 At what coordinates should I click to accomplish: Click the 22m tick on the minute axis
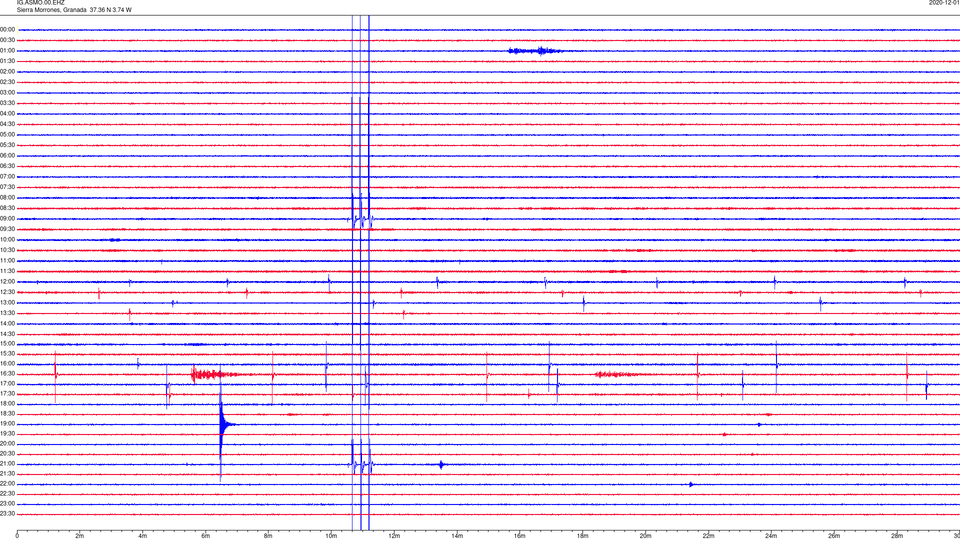[x=708, y=536]
